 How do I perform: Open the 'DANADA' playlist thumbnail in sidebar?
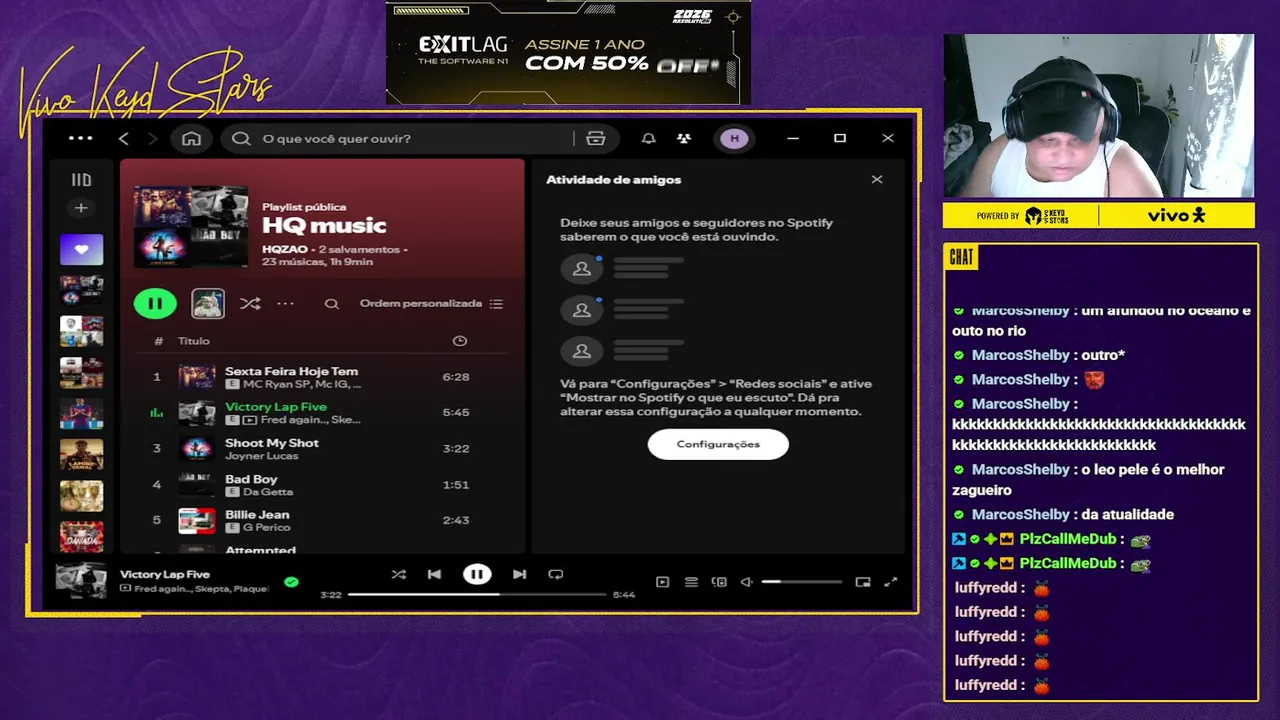pos(81,537)
